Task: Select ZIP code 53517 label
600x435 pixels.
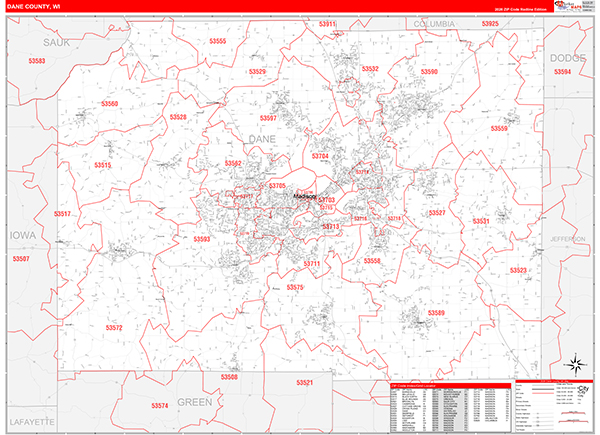Action: pyautogui.click(x=62, y=214)
